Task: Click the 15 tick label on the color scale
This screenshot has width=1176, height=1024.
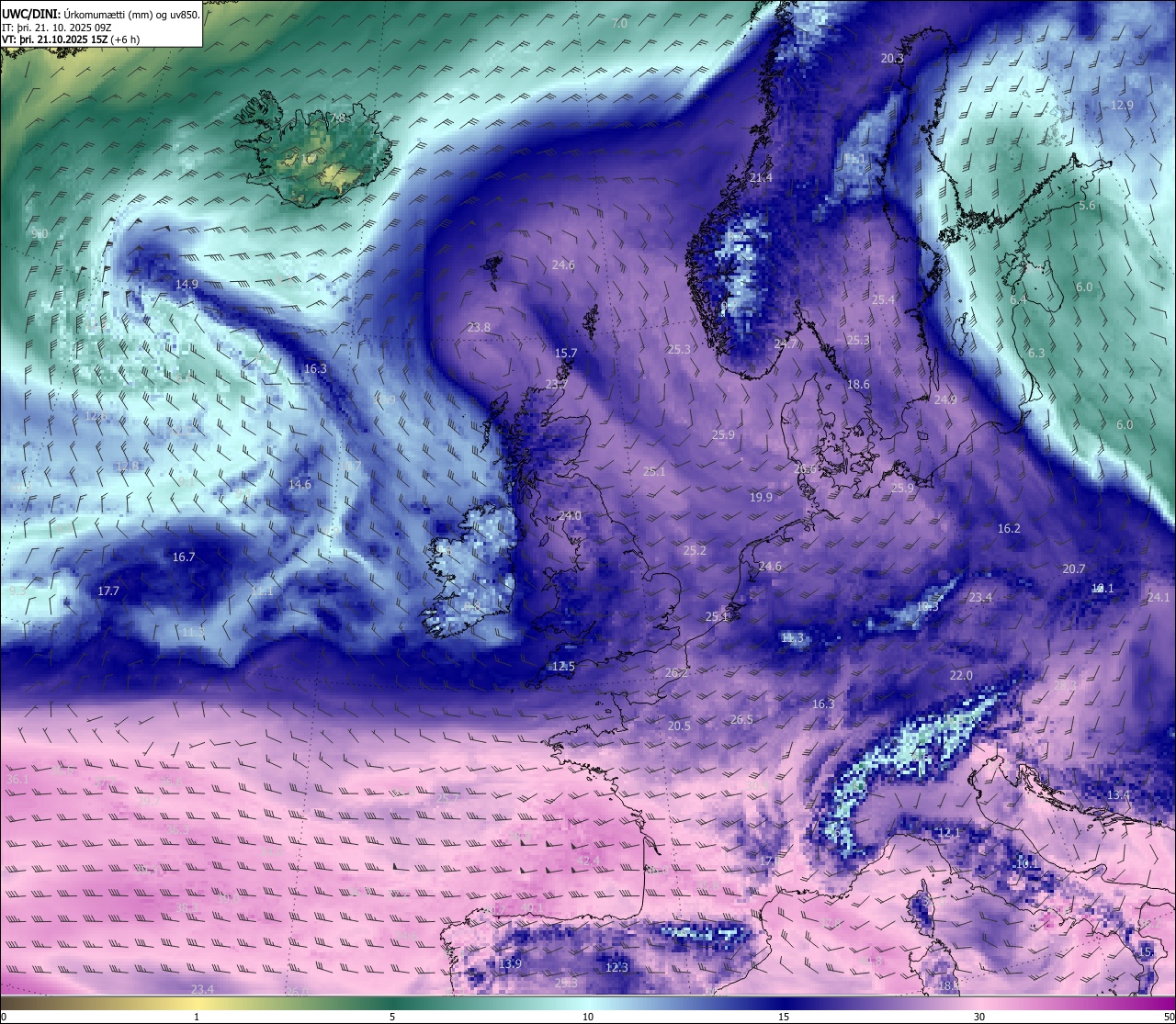Action: (784, 1018)
